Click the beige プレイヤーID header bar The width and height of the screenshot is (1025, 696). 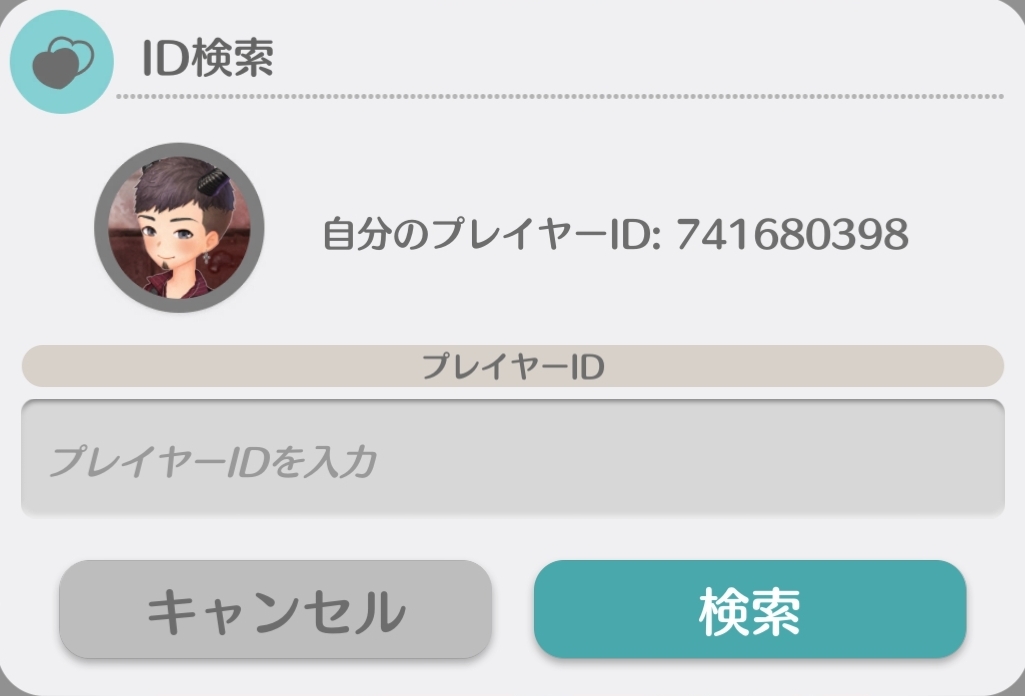512,366
